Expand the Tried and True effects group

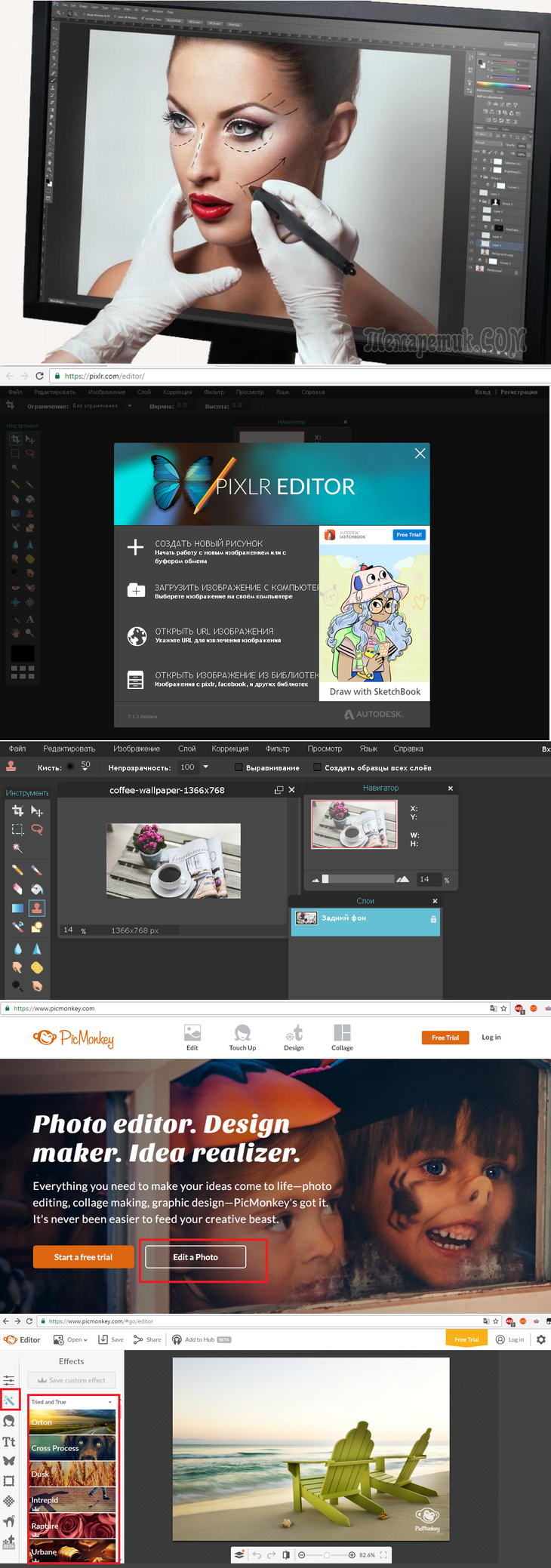click(x=72, y=1402)
